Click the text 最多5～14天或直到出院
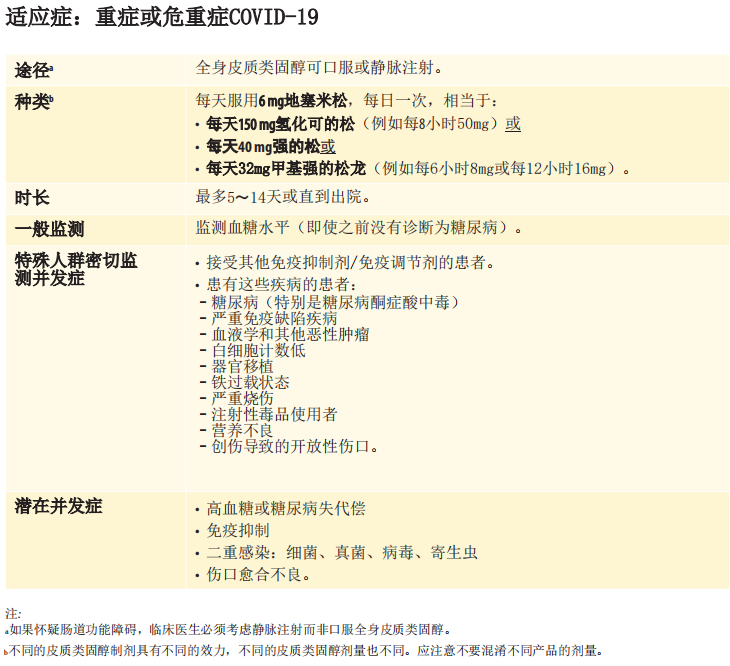The width and height of the screenshot is (730, 666). pos(284,197)
